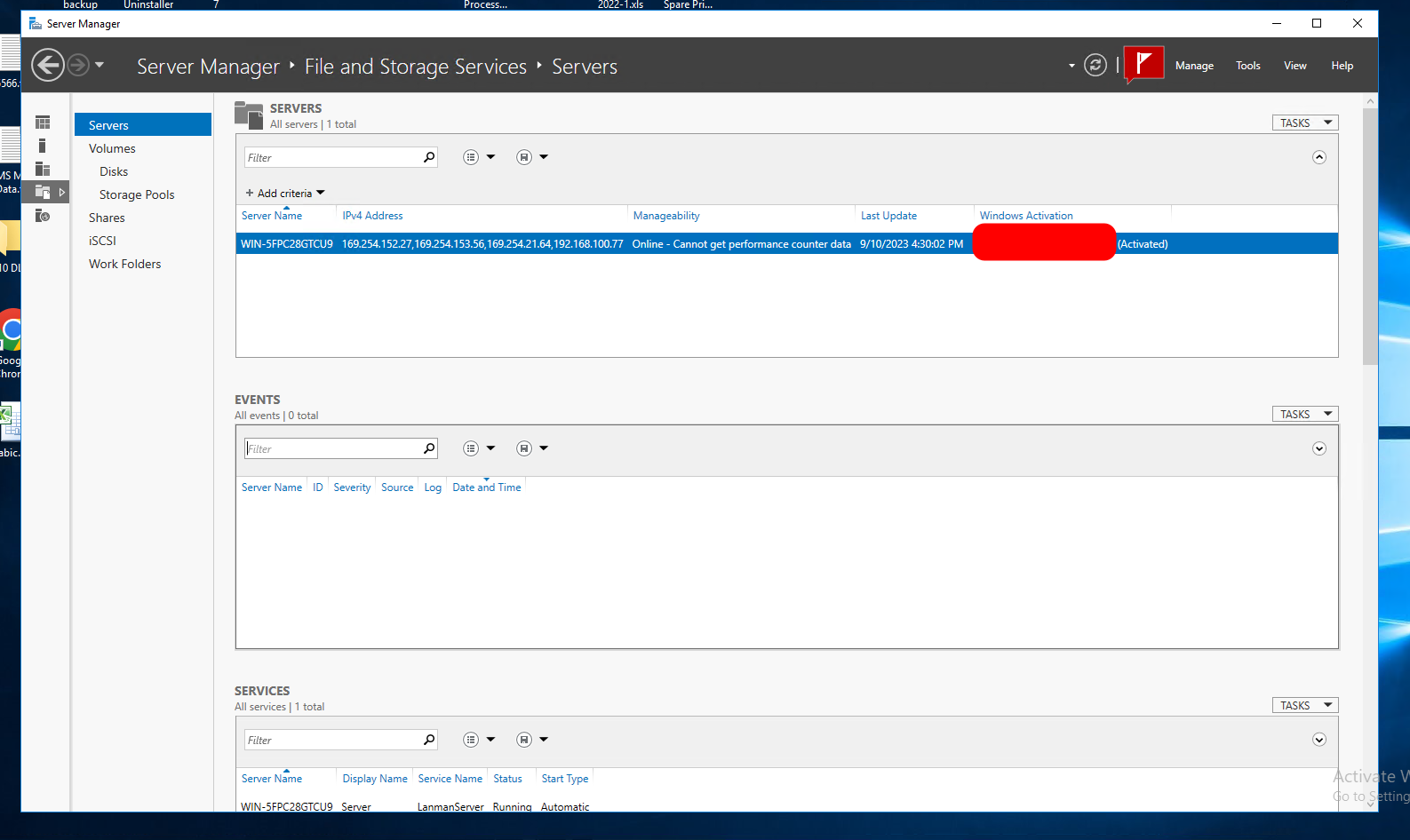Sort events by Source column
The height and width of the screenshot is (840, 1410).
tap(397, 487)
